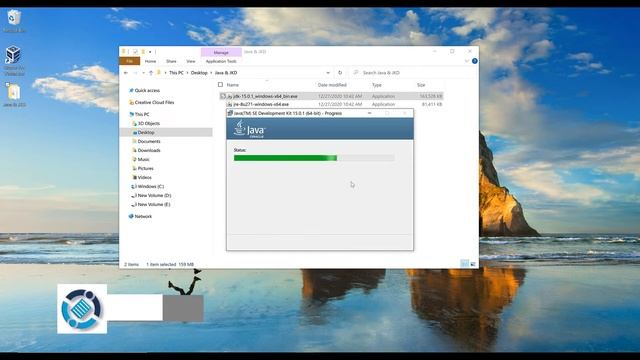Open the View ribbon tab

point(191,61)
